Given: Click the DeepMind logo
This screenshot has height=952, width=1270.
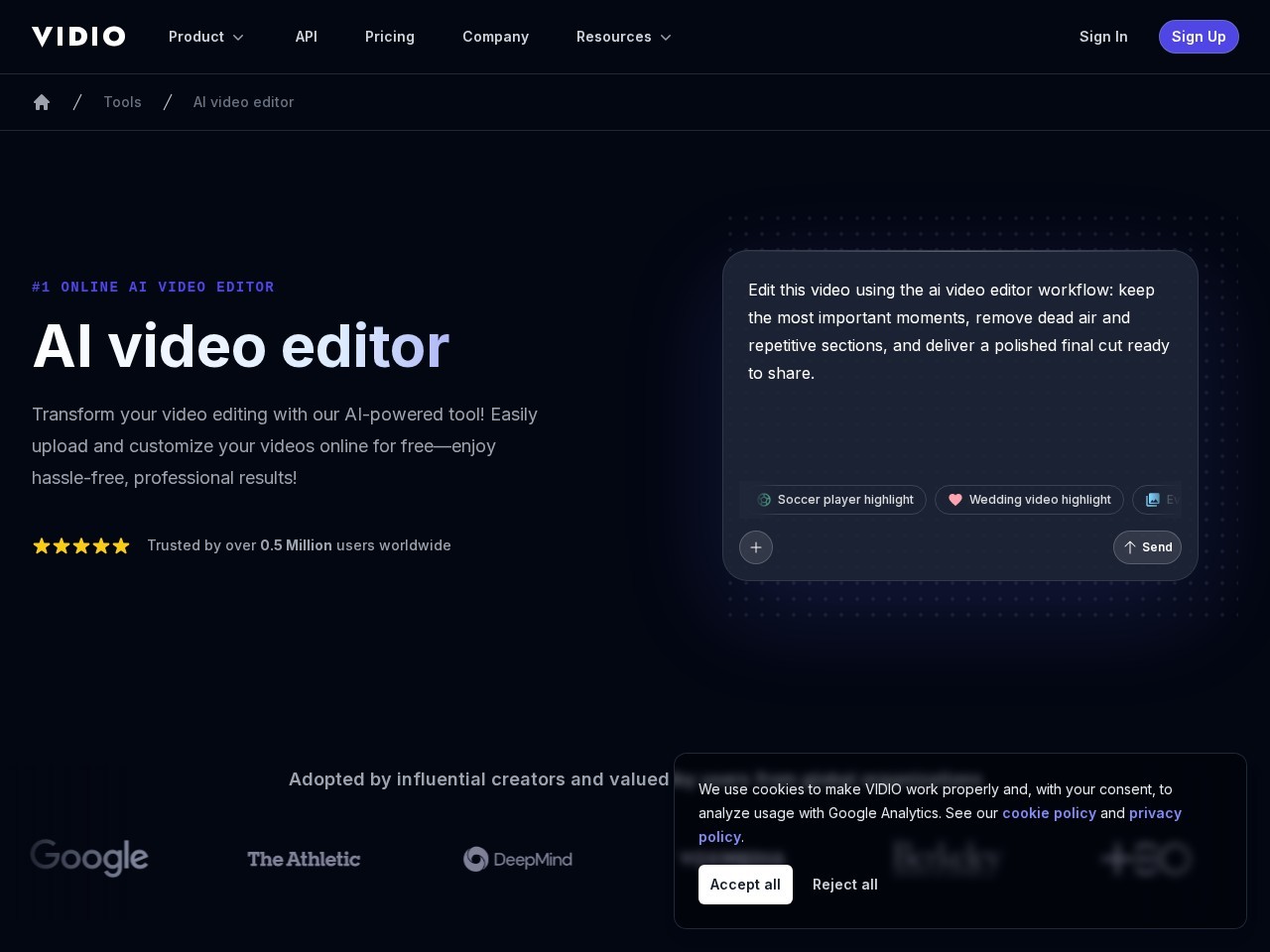Looking at the screenshot, I should [518, 859].
